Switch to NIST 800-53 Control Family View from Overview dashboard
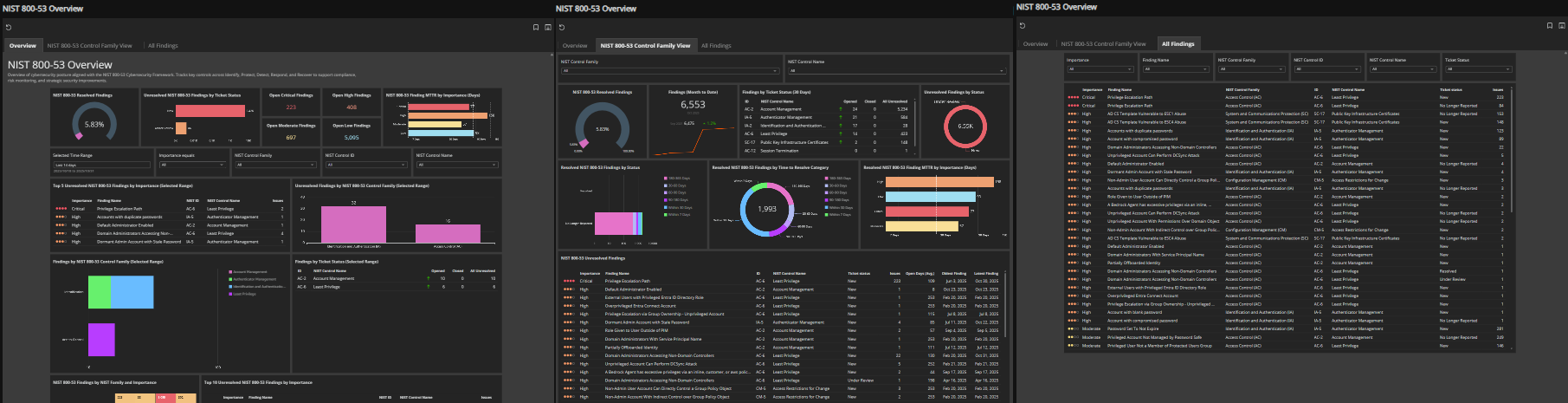The height and width of the screenshot is (403, 1568). point(89,46)
